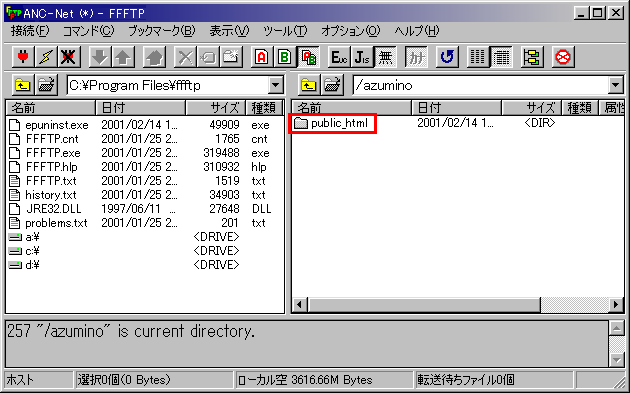Open the 接続(F) menu
The width and height of the screenshot is (630, 393).
(x=30, y=31)
